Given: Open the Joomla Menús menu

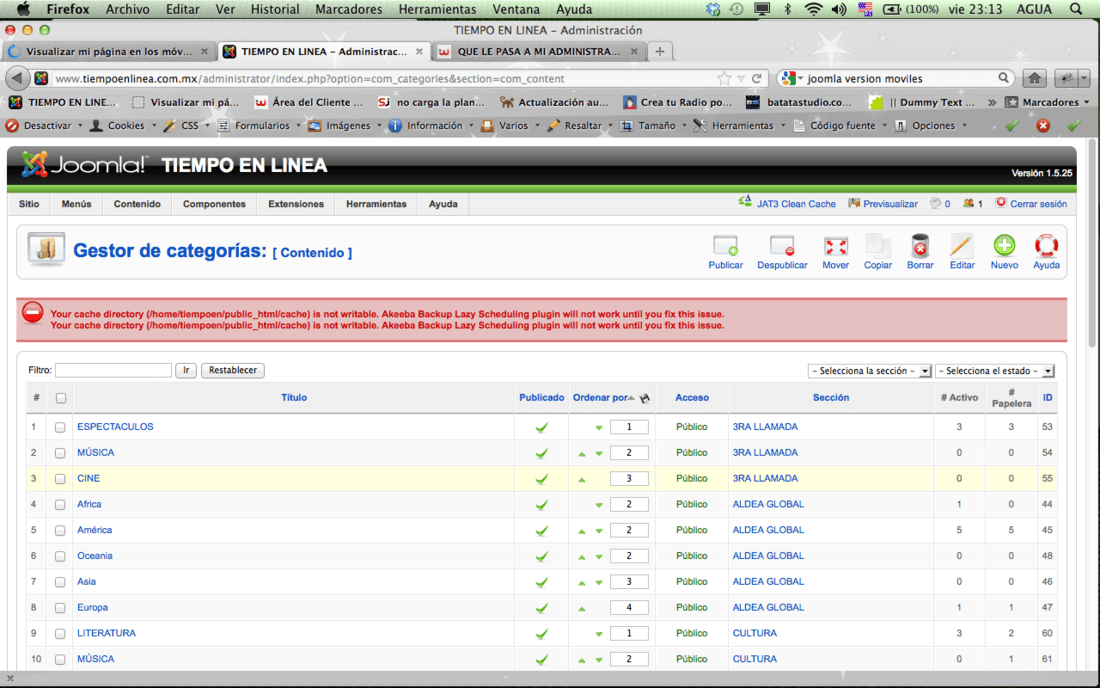Looking at the screenshot, I should [x=76, y=204].
